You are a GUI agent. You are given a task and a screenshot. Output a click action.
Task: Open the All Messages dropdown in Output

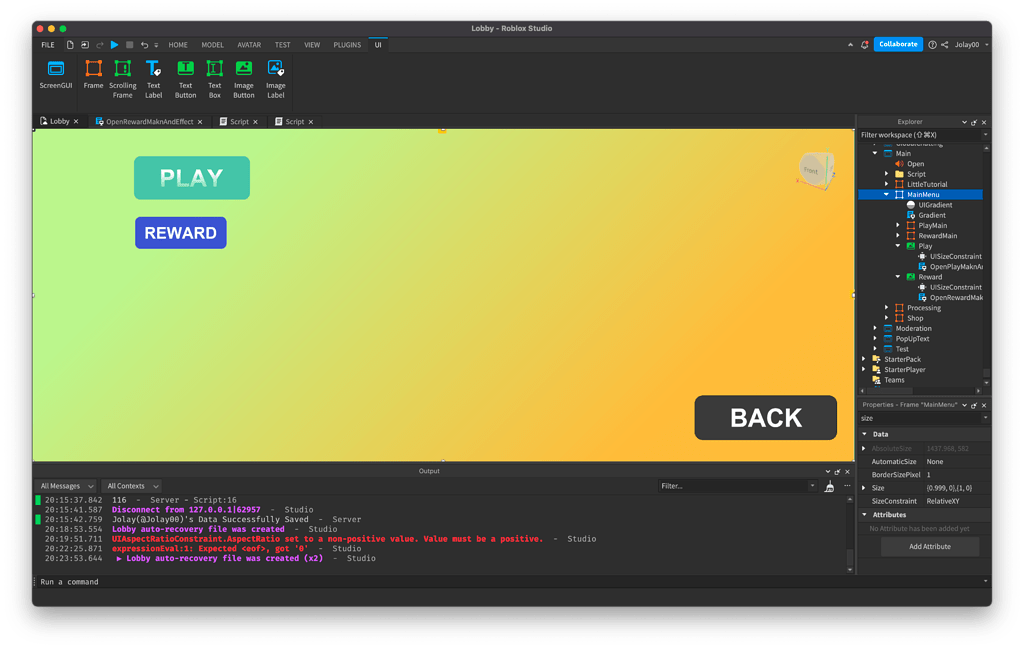pyautogui.click(x=66, y=485)
